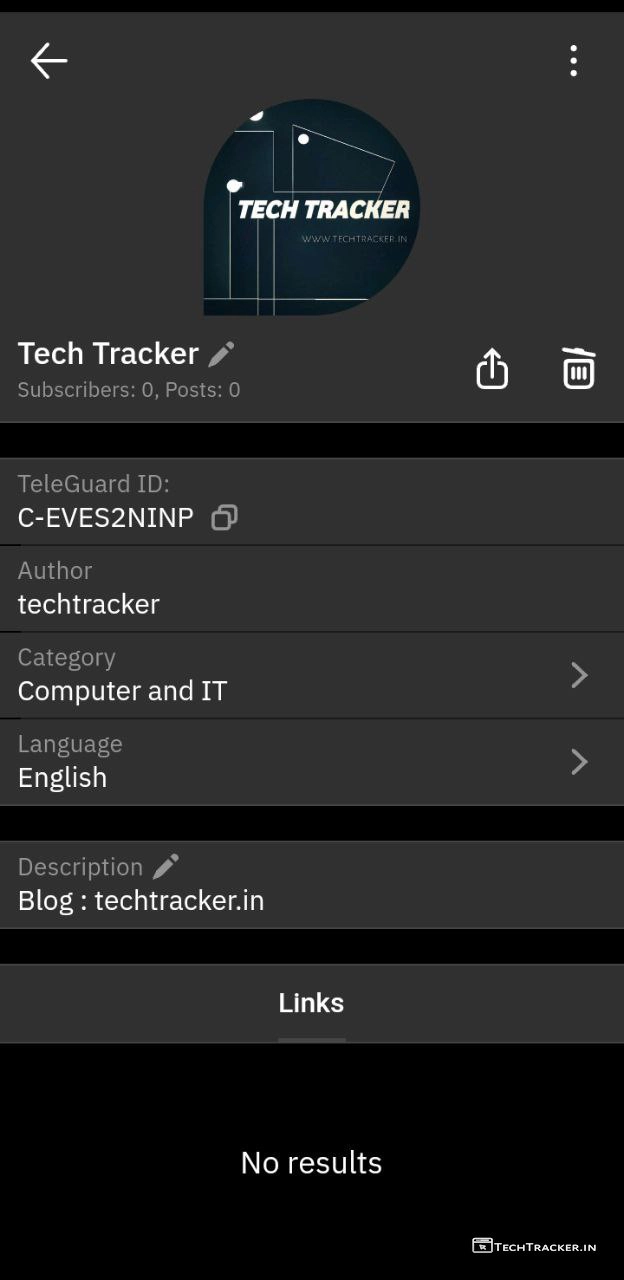The height and width of the screenshot is (1280, 624).
Task: Tap the TechTracker.in watermark logo
Action: pyautogui.click(x=534, y=1246)
